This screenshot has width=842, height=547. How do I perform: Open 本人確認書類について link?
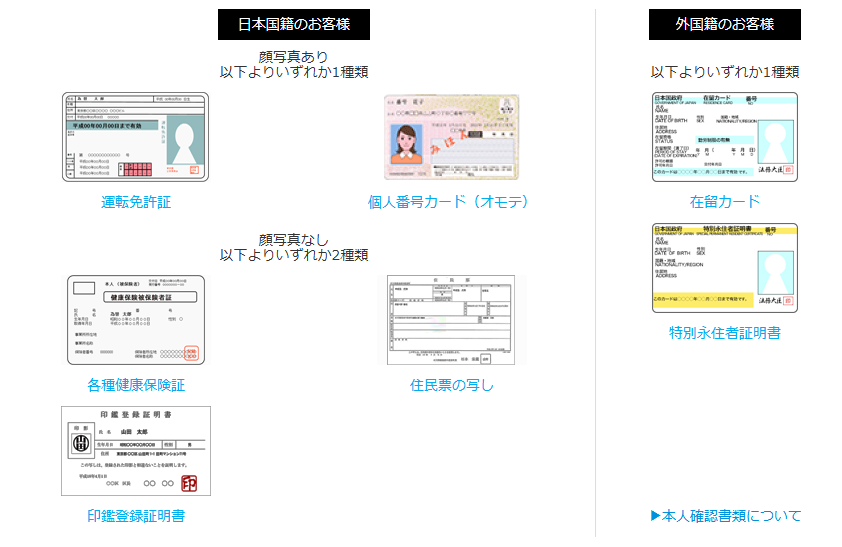pos(725,516)
